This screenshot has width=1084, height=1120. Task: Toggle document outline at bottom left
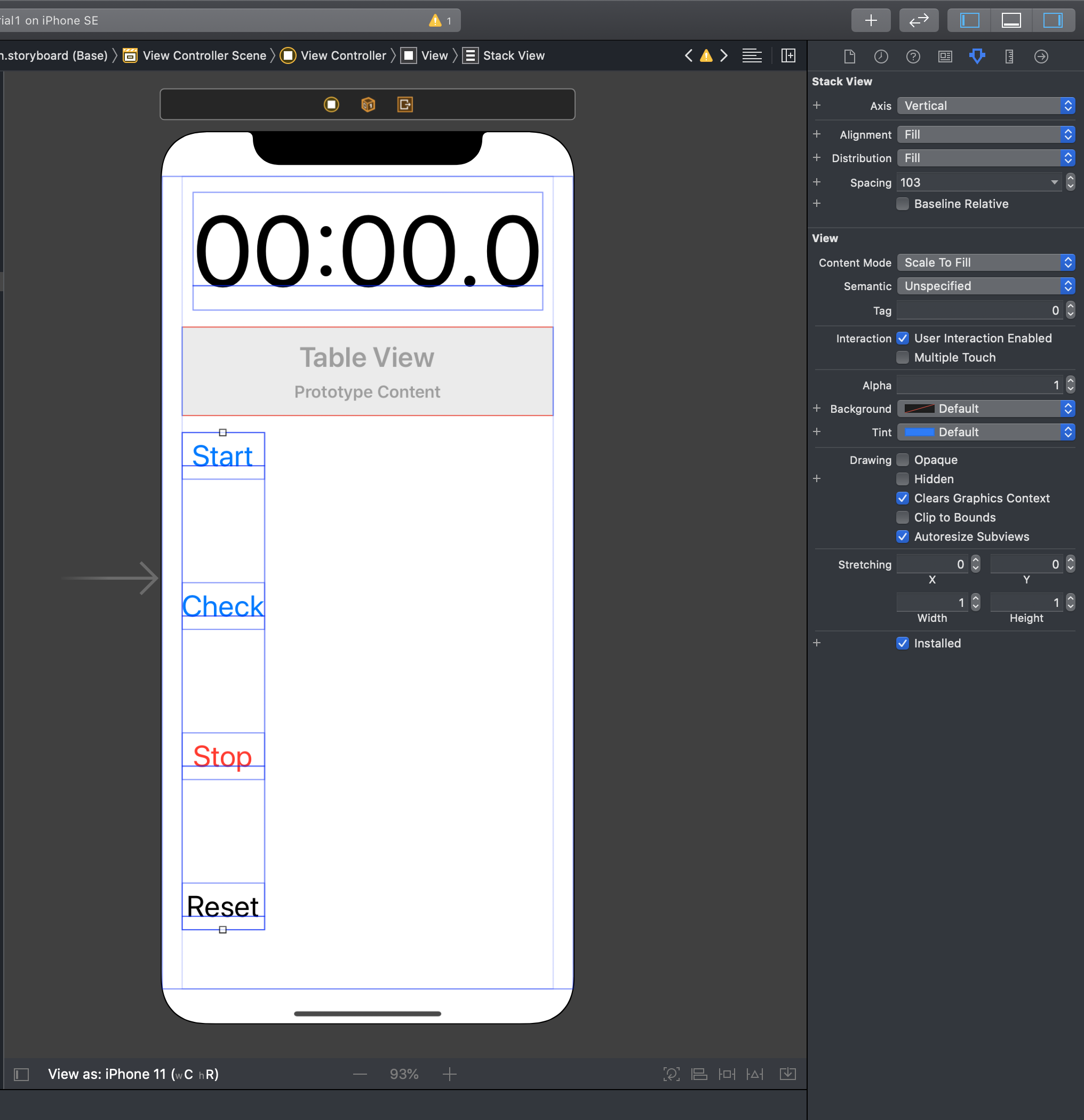[x=21, y=1074]
